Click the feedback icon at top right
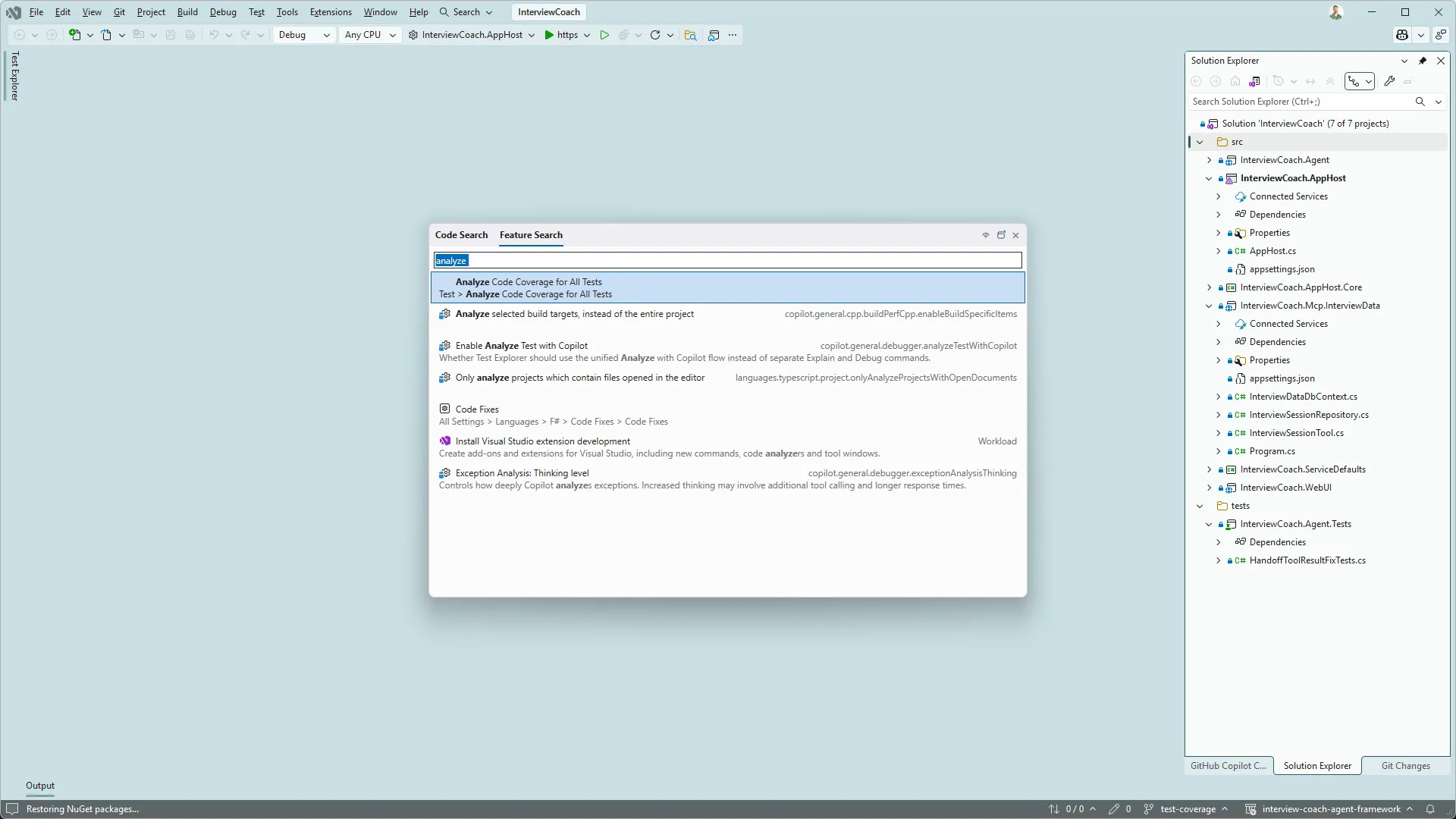 (x=1440, y=35)
